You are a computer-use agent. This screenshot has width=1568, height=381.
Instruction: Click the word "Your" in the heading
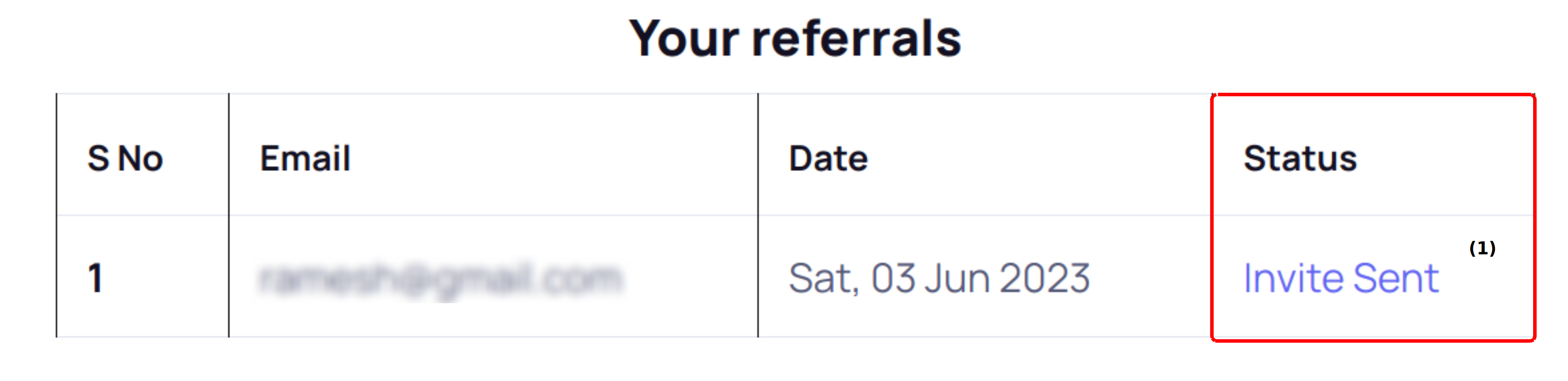point(684,38)
